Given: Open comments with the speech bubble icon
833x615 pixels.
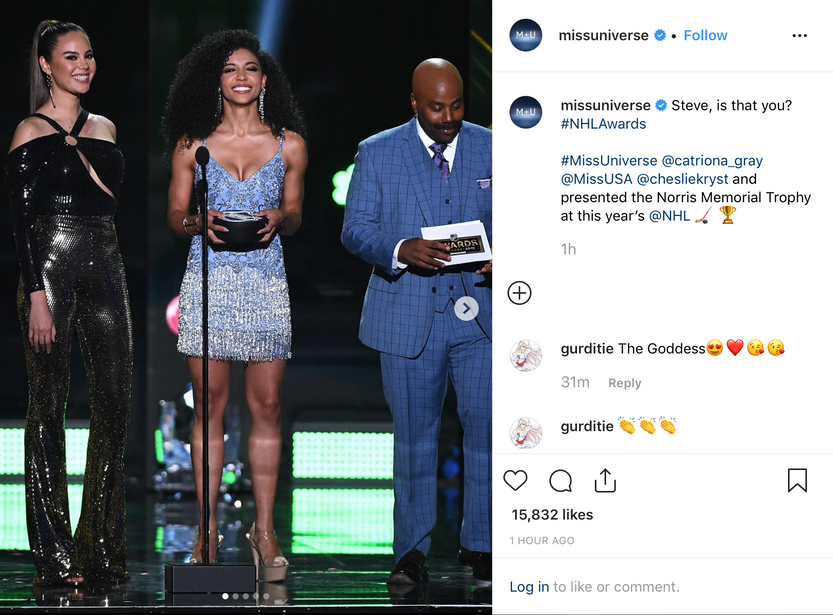Looking at the screenshot, I should 560,481.
